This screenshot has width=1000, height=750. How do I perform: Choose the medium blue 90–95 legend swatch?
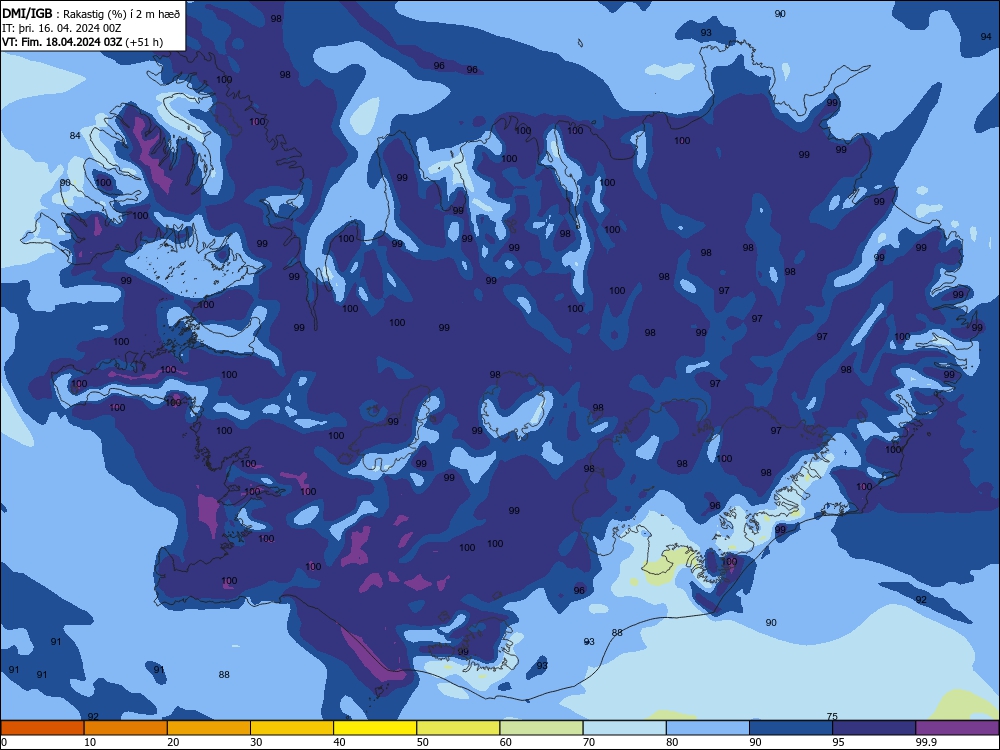[x=791, y=728]
